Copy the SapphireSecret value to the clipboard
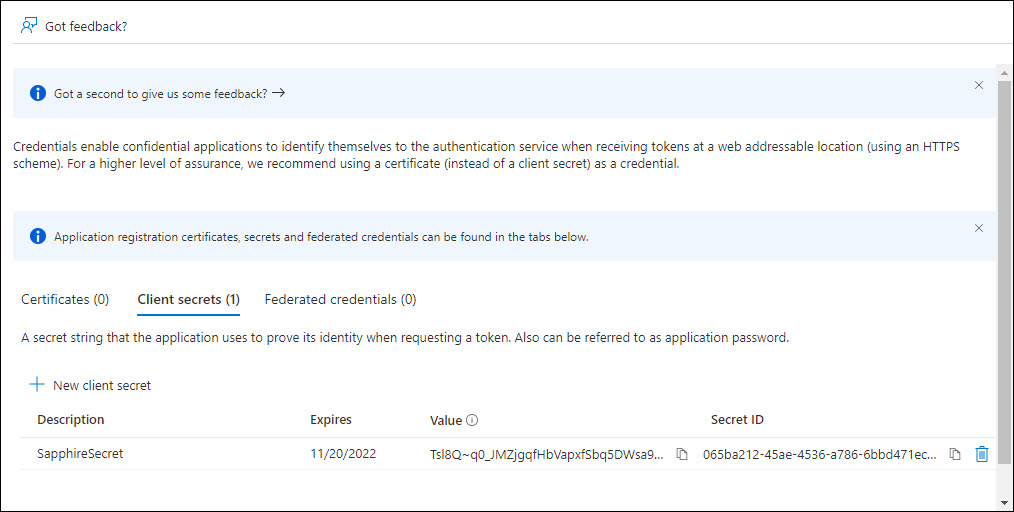 point(682,454)
